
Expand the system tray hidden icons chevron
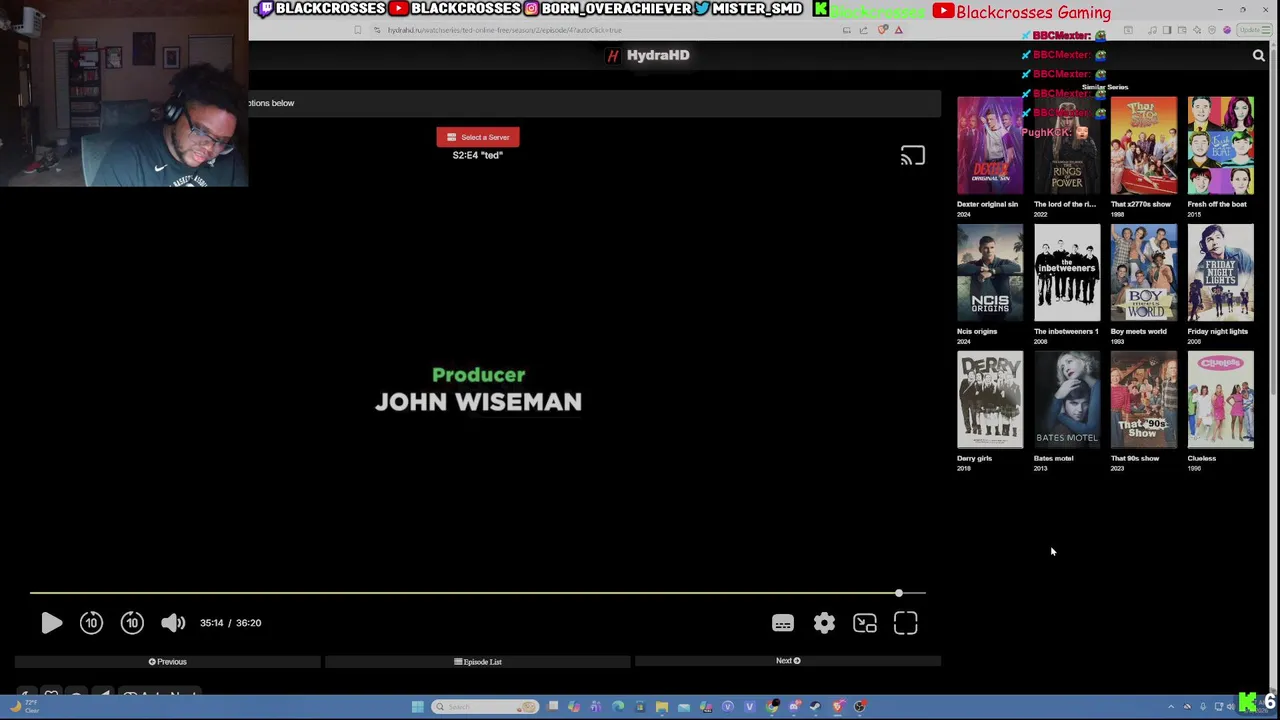[1171, 707]
